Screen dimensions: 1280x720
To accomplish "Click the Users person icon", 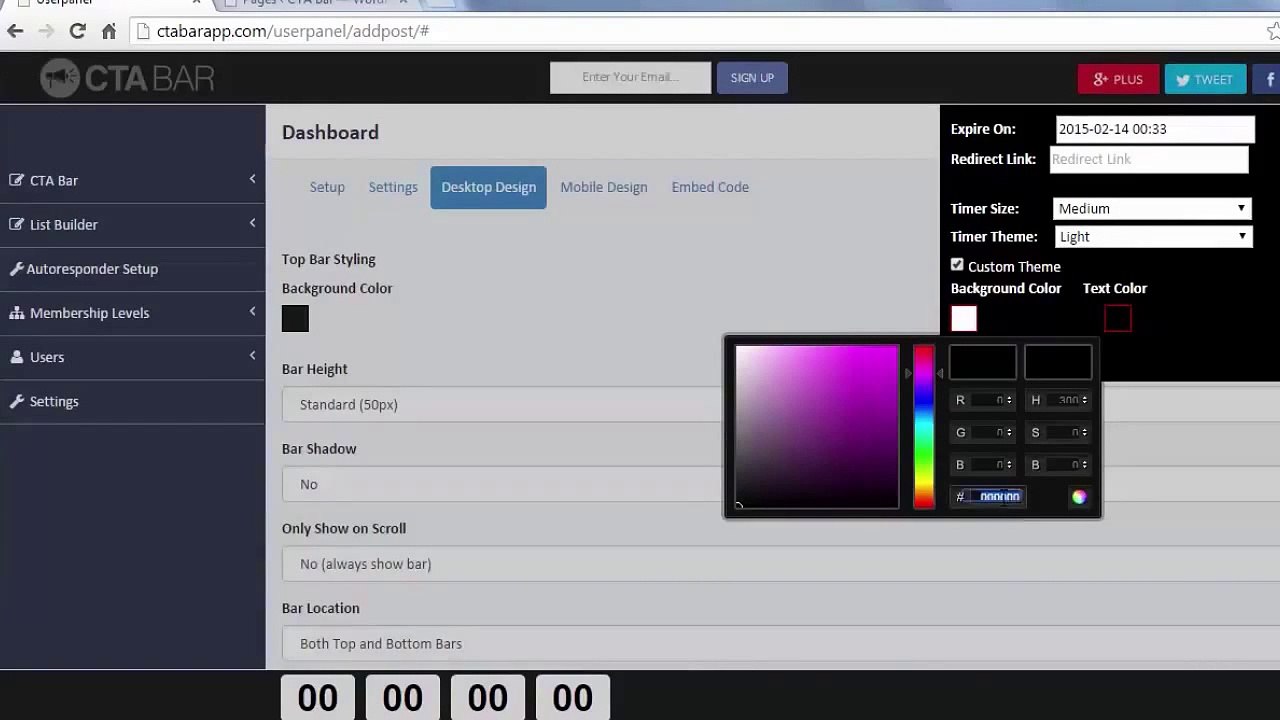I will tap(17, 357).
